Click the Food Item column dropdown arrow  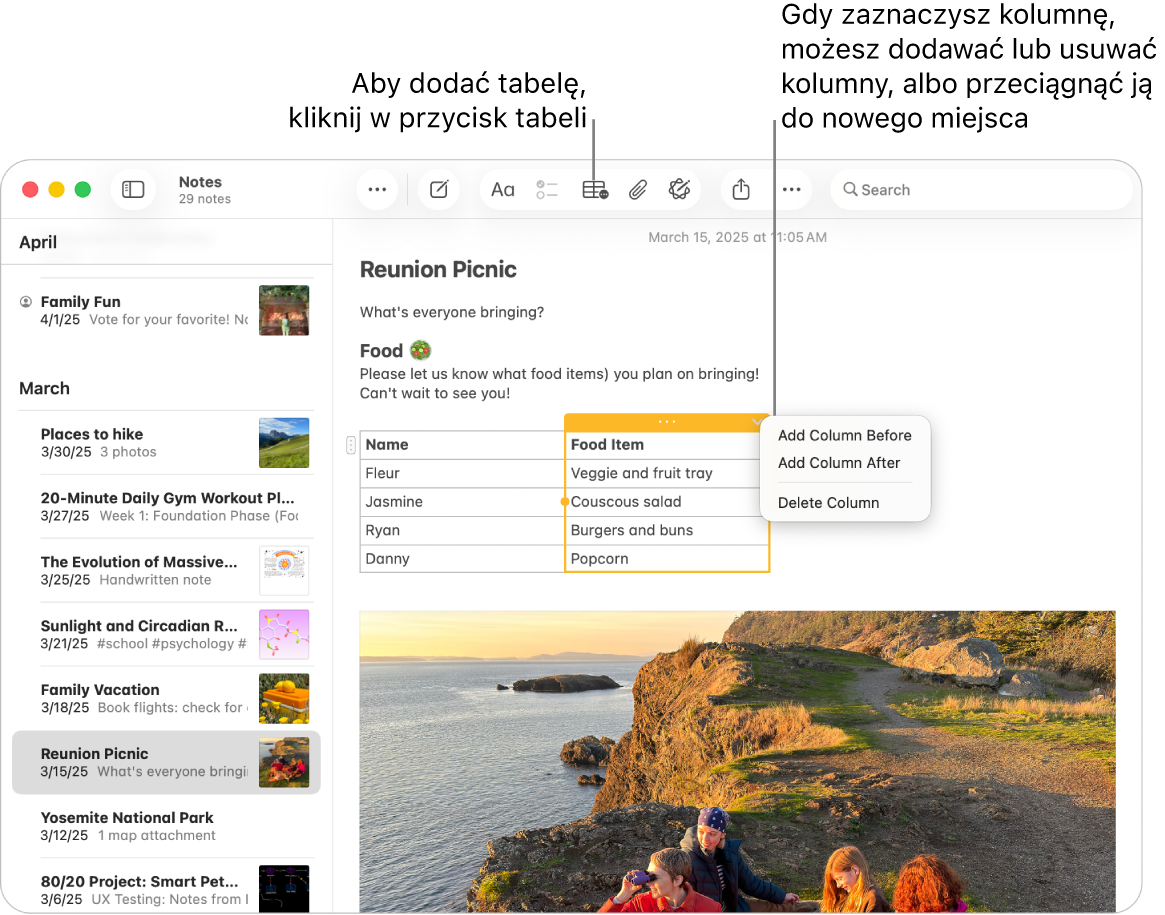point(756,423)
